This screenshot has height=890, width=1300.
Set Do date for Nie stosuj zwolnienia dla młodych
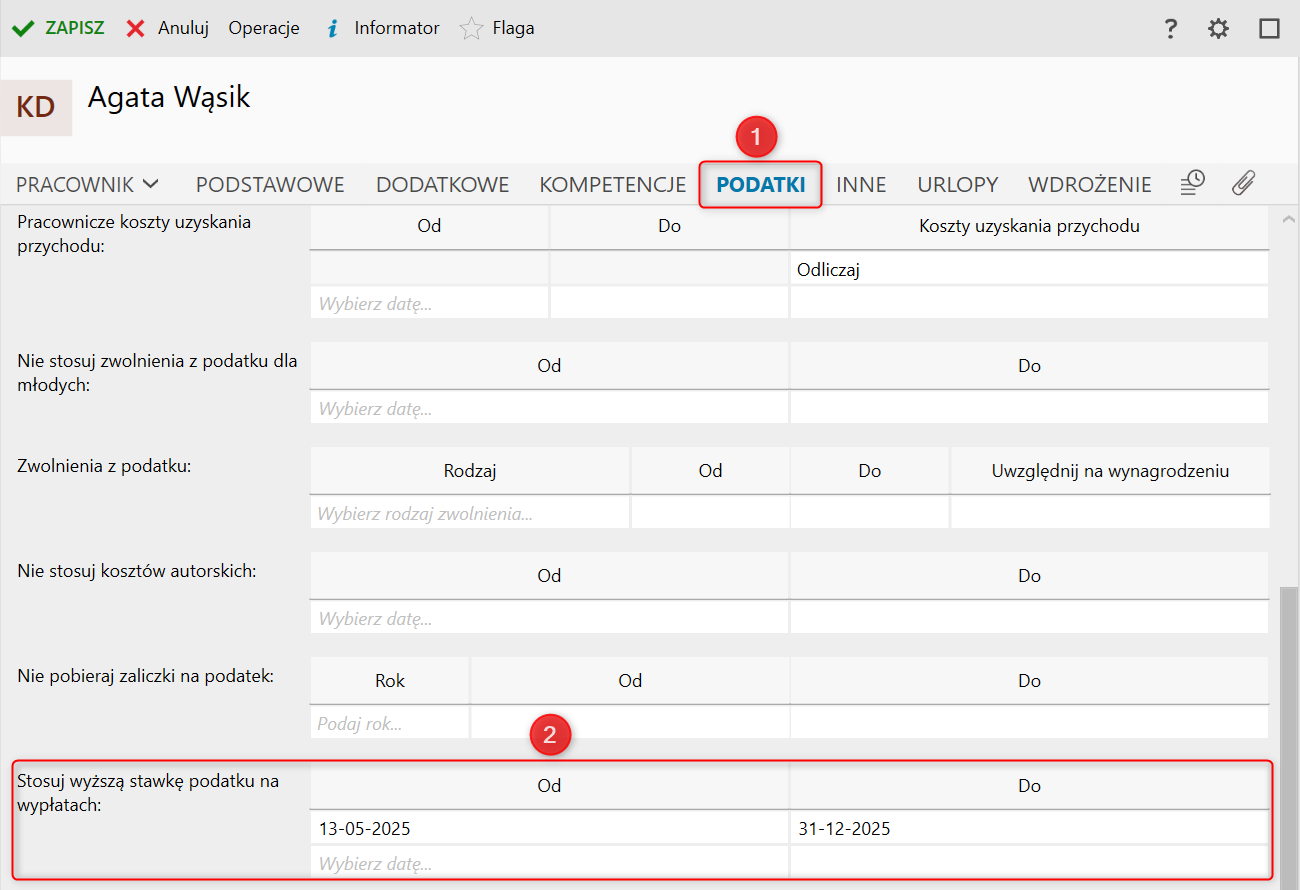(1029, 408)
